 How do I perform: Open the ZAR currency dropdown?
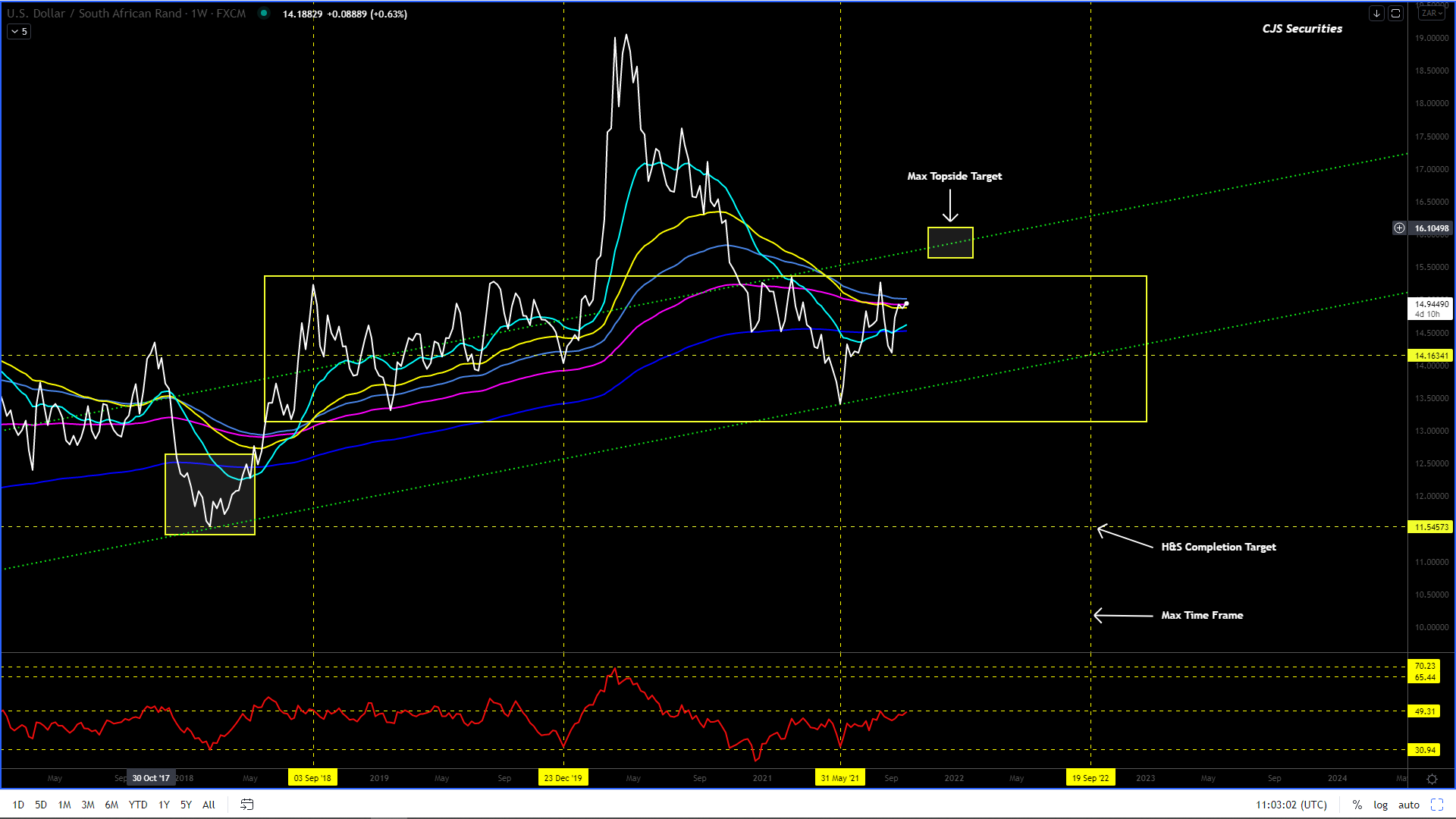tap(1432, 14)
